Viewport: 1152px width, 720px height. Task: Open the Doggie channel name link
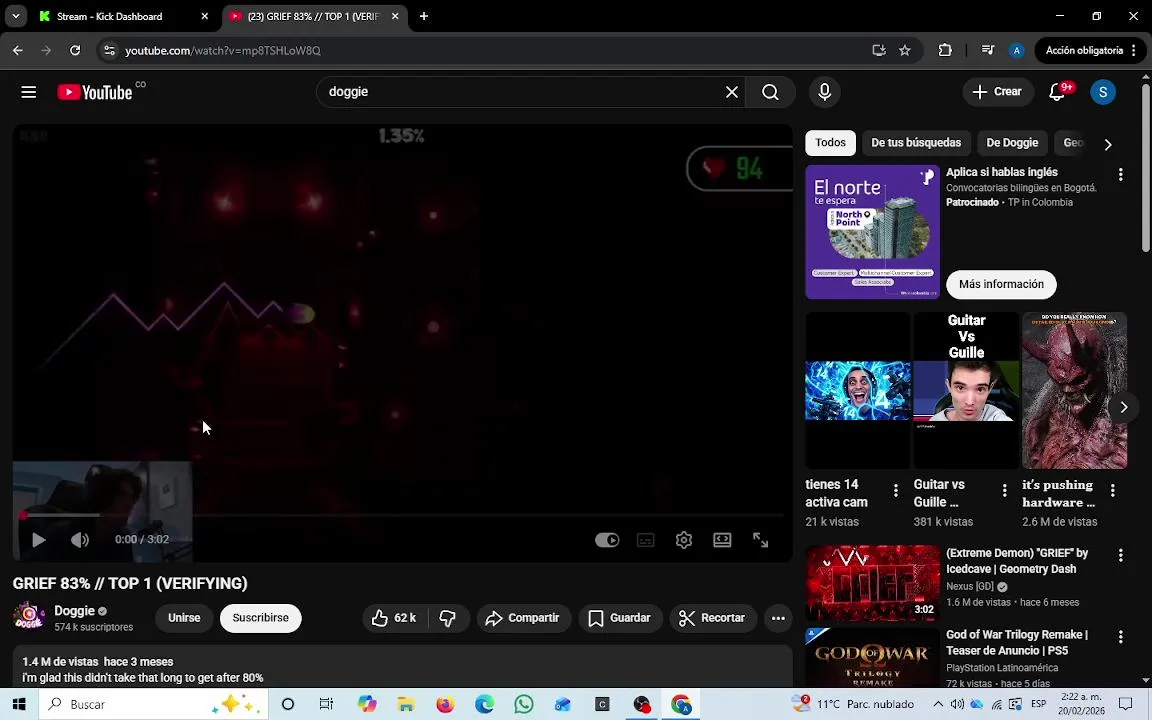click(x=74, y=611)
